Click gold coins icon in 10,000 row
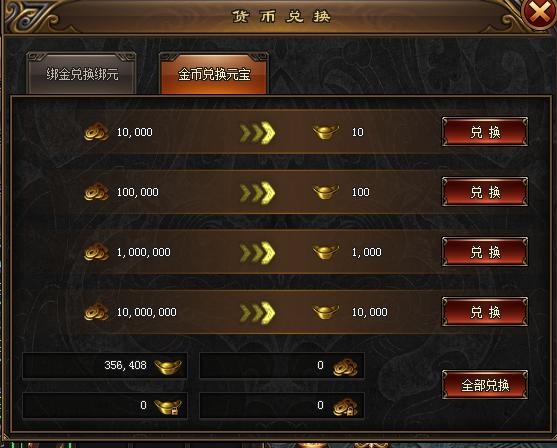The image size is (557, 448). click(96, 132)
